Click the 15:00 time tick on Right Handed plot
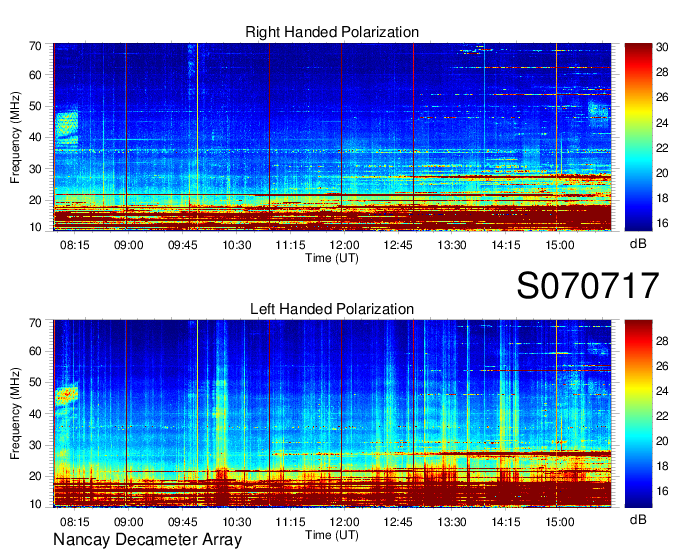680x552 pixels. tap(559, 245)
